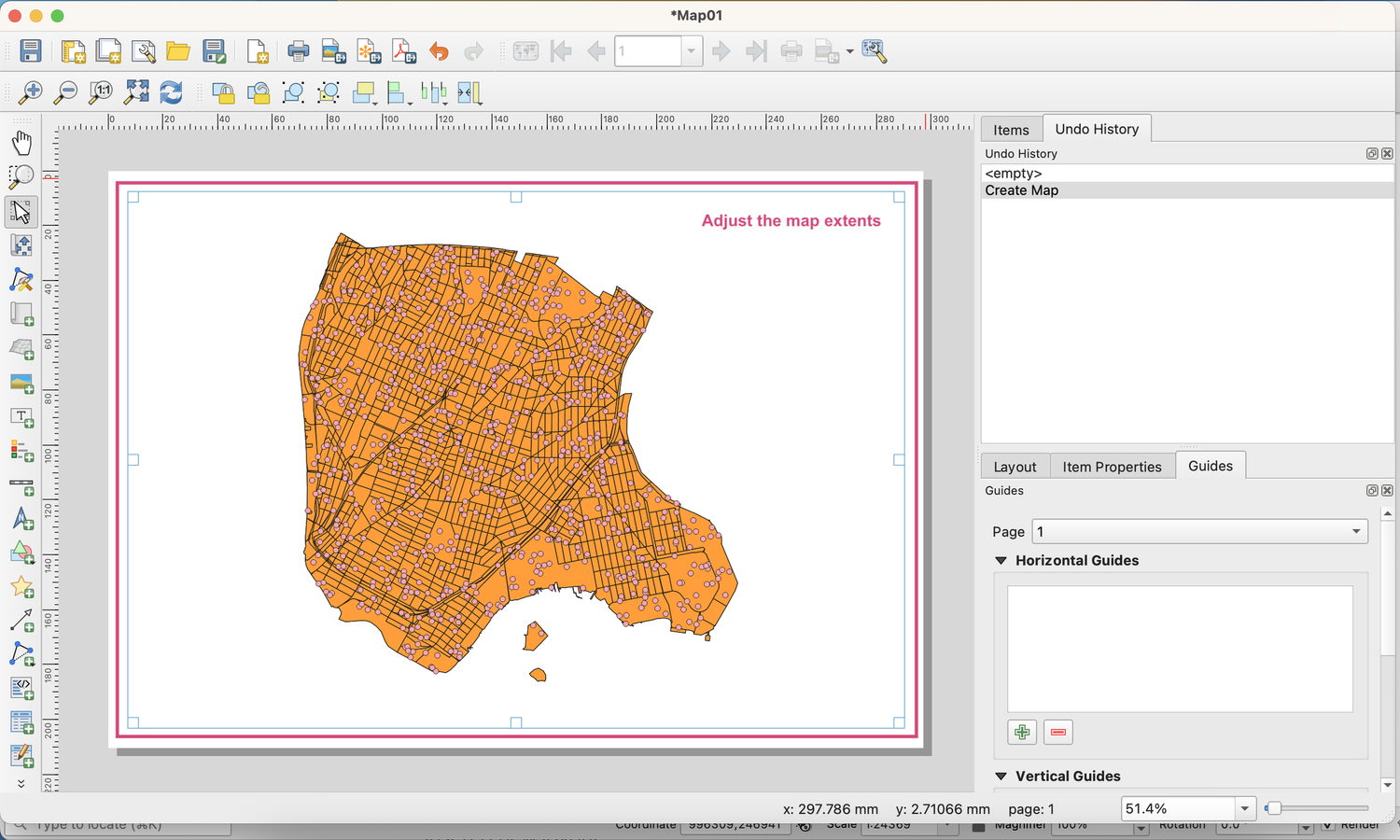Expand the Vertical Guides section
The height and width of the screenshot is (840, 1400).
pos(1001,776)
